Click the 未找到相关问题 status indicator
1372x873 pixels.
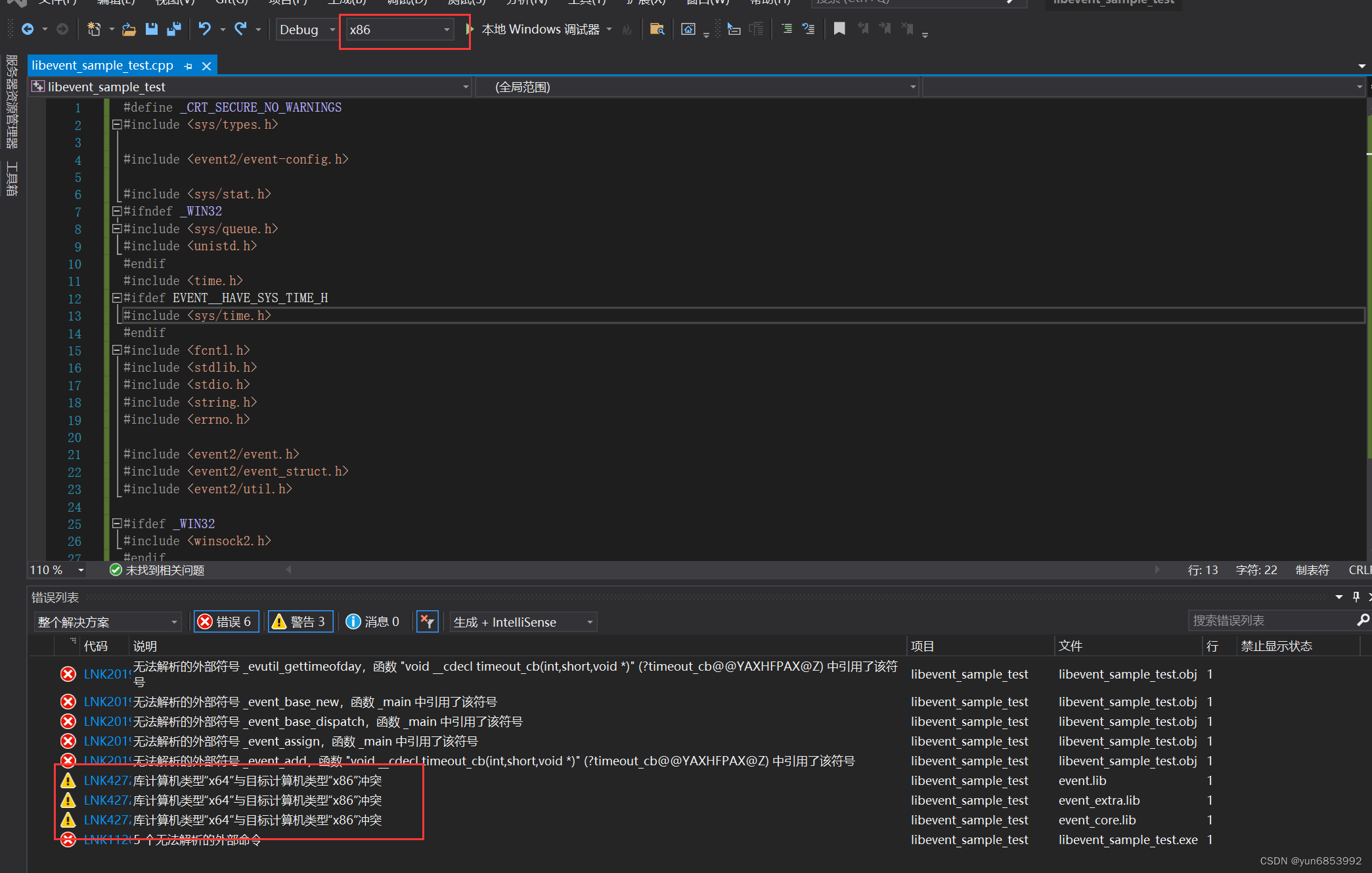click(158, 570)
